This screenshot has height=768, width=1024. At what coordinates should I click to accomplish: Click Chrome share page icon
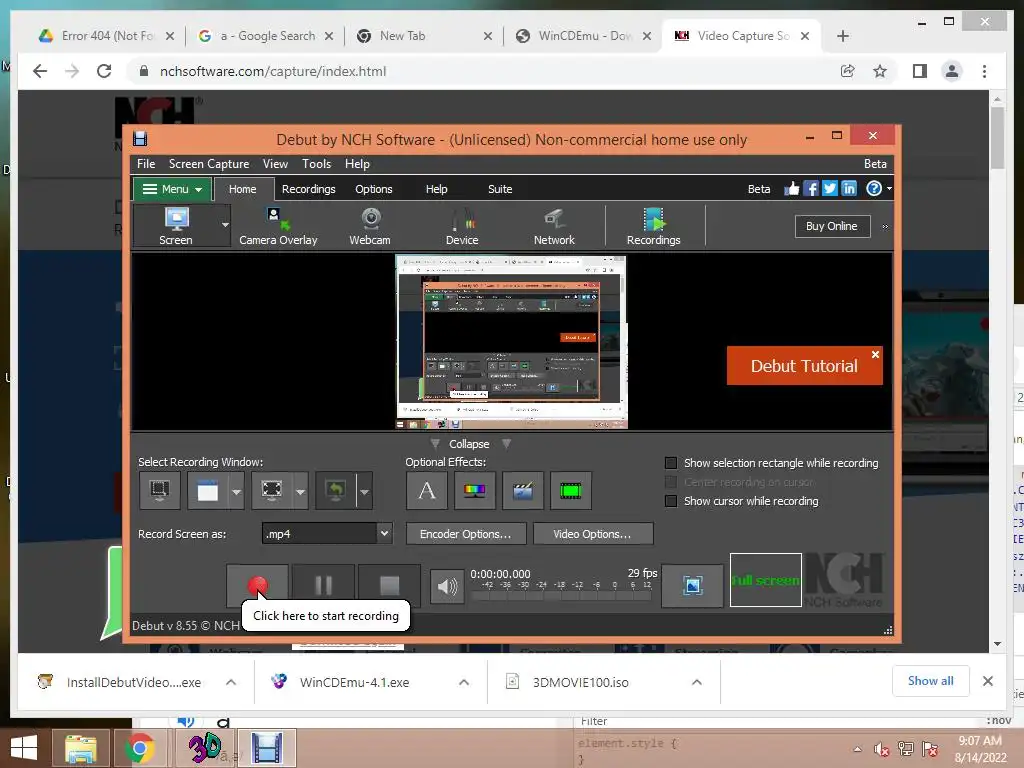click(848, 71)
